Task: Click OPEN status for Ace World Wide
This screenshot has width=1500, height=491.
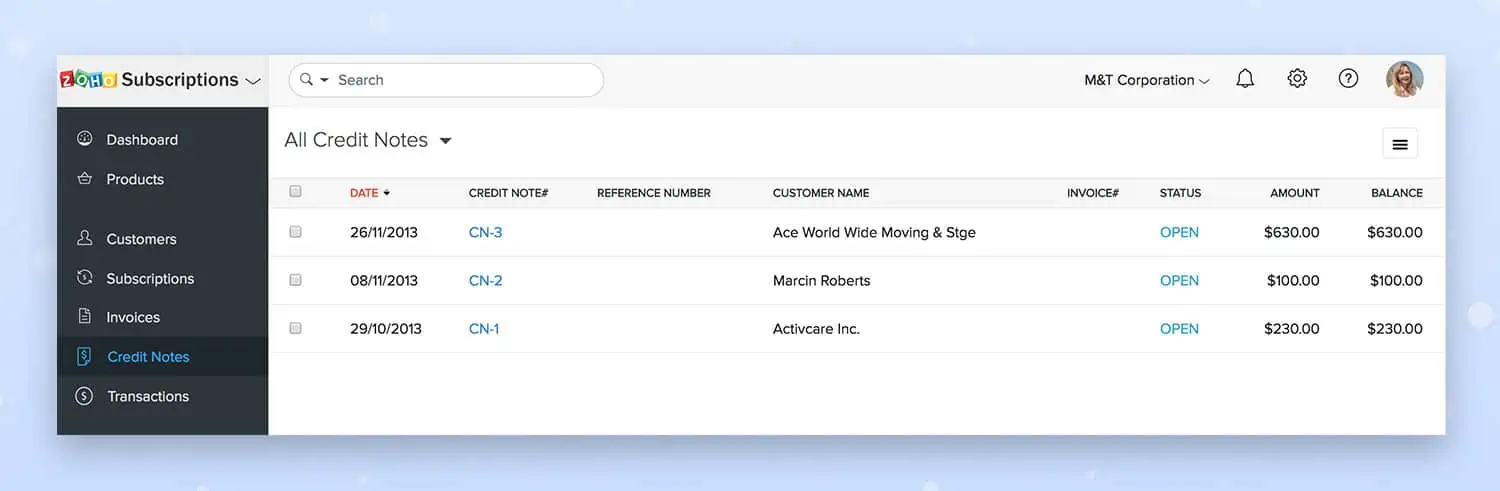Action: 1179,232
